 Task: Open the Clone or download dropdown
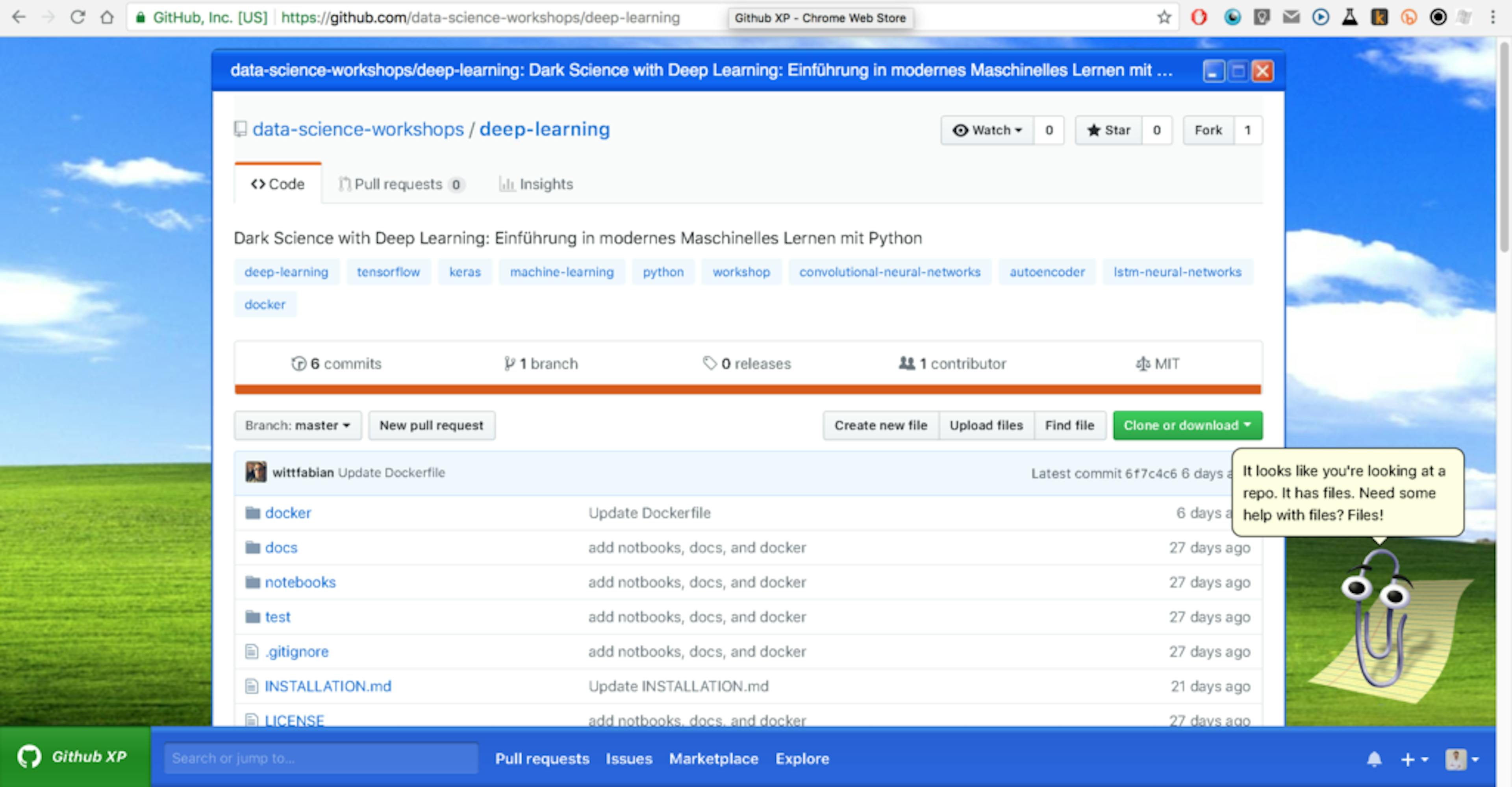click(x=1187, y=425)
